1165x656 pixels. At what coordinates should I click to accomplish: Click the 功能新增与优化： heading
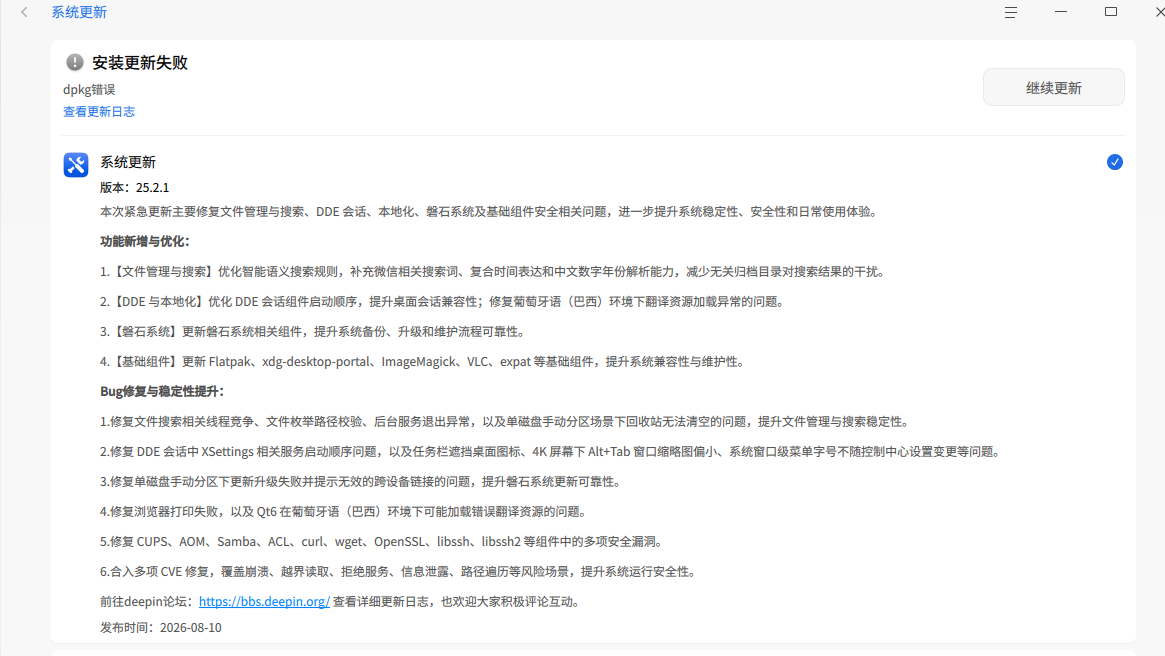(x=145, y=241)
